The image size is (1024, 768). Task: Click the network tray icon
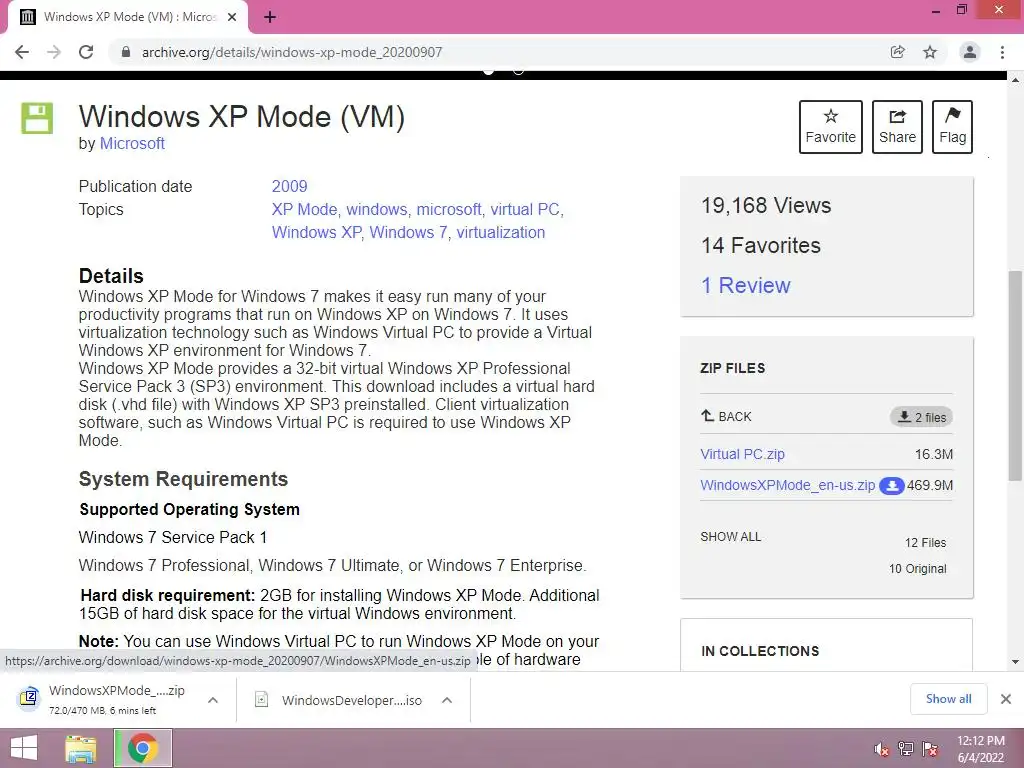(x=906, y=749)
